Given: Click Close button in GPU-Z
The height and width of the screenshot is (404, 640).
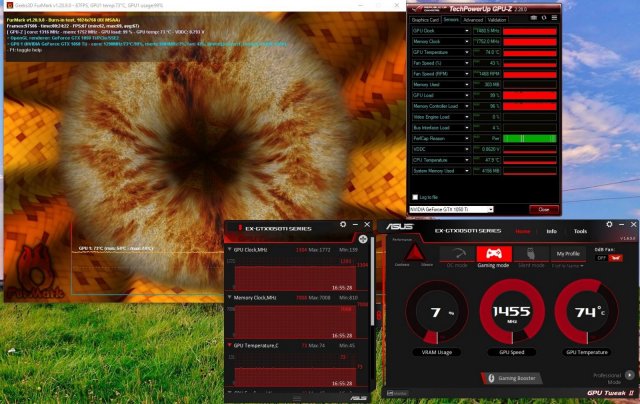Looking at the screenshot, I should click(x=544, y=209).
